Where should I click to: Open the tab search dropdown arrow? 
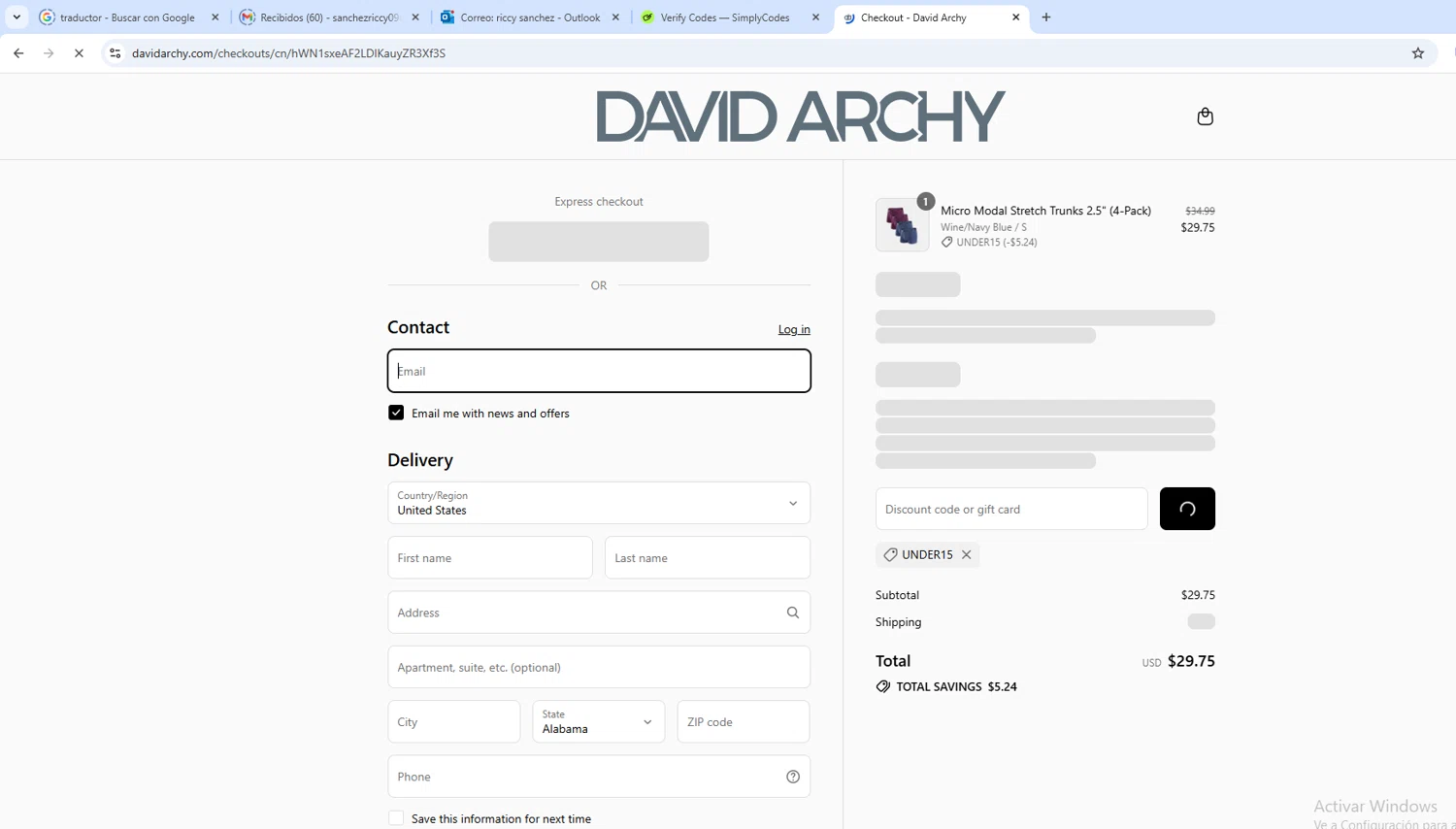tap(17, 17)
